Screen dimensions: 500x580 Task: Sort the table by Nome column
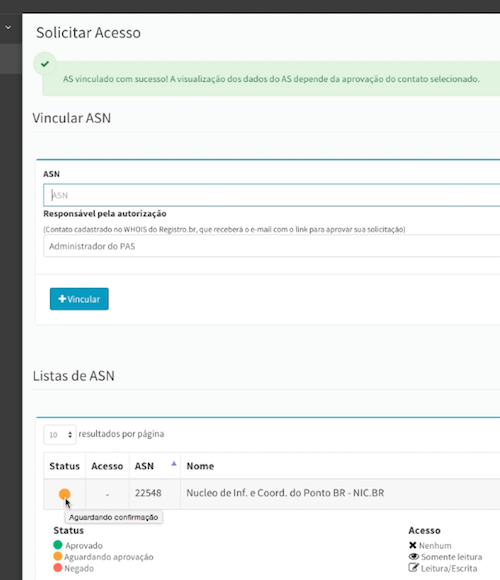pyautogui.click(x=200, y=466)
